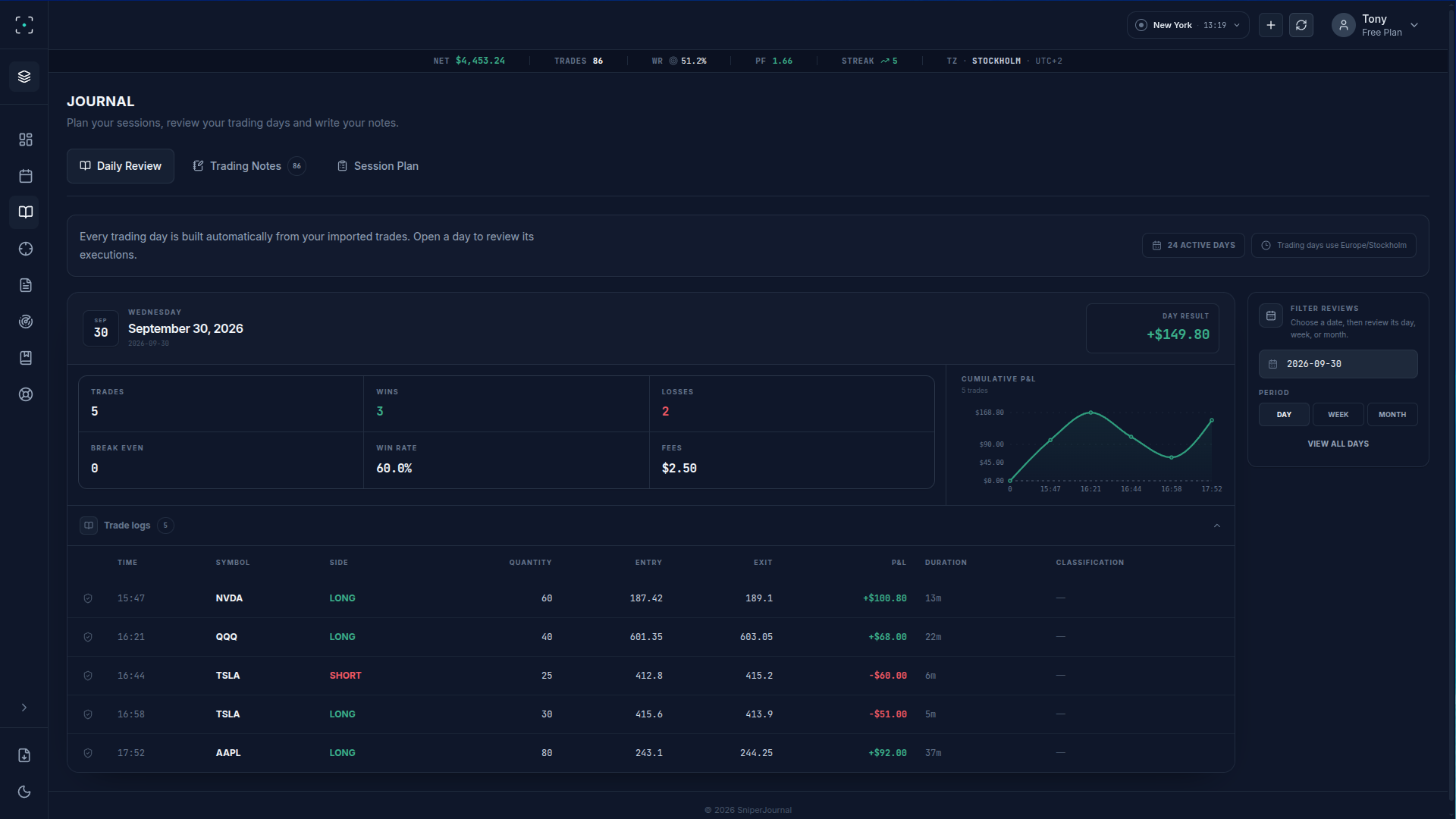The image size is (1456, 819).
Task: Click the shield icon on AAPL row
Action: pos(88,753)
